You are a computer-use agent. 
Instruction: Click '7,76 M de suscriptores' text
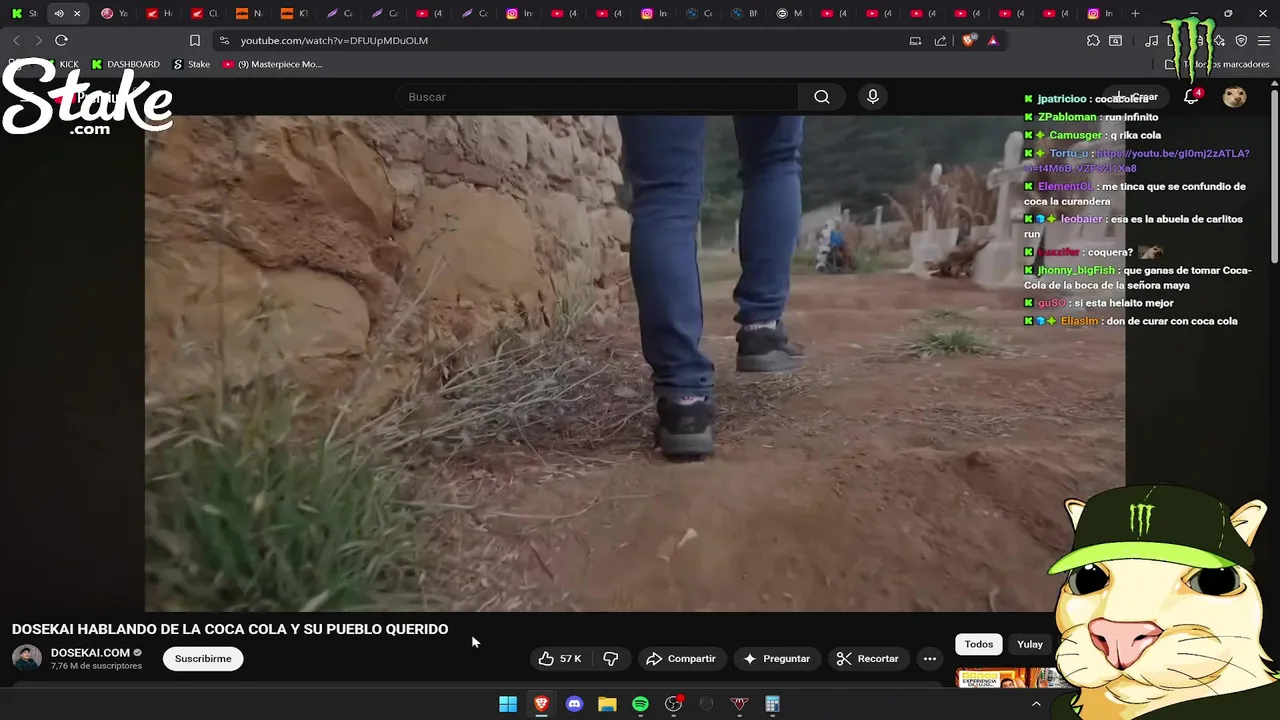(96, 666)
